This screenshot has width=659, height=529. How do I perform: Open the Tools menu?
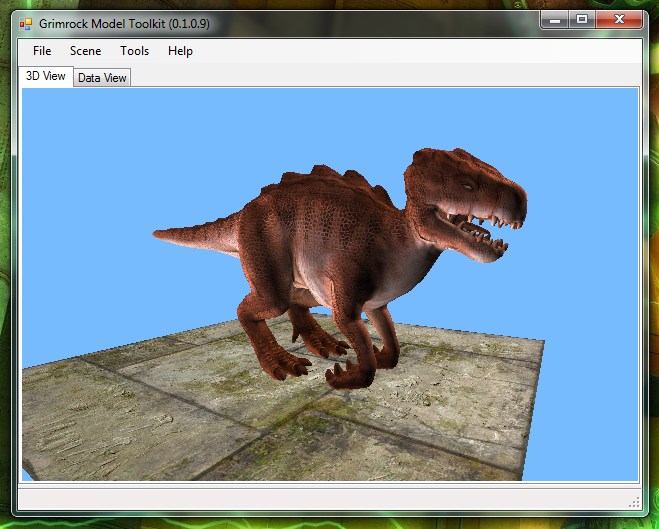tap(134, 51)
